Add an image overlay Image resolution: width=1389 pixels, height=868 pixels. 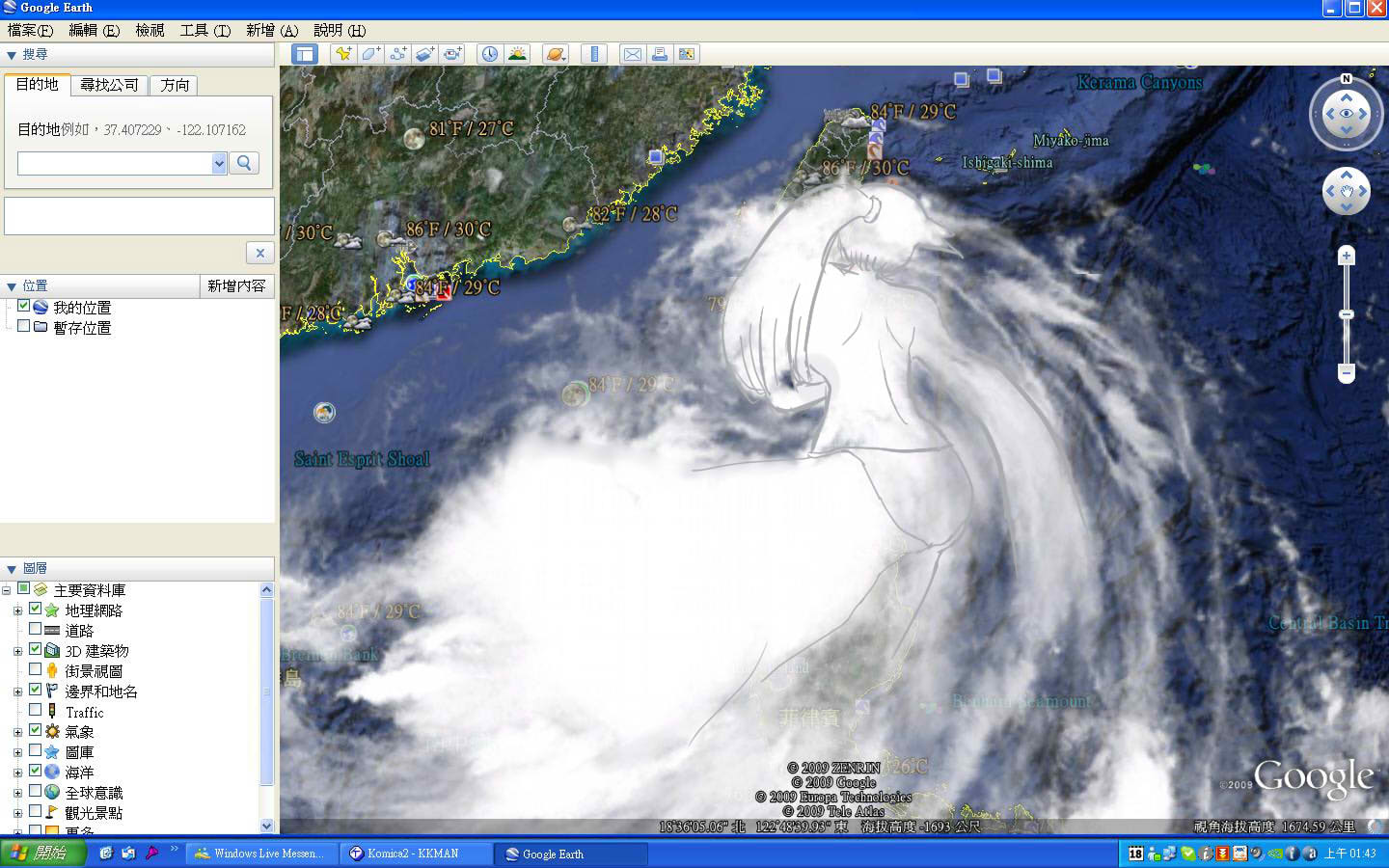425,54
